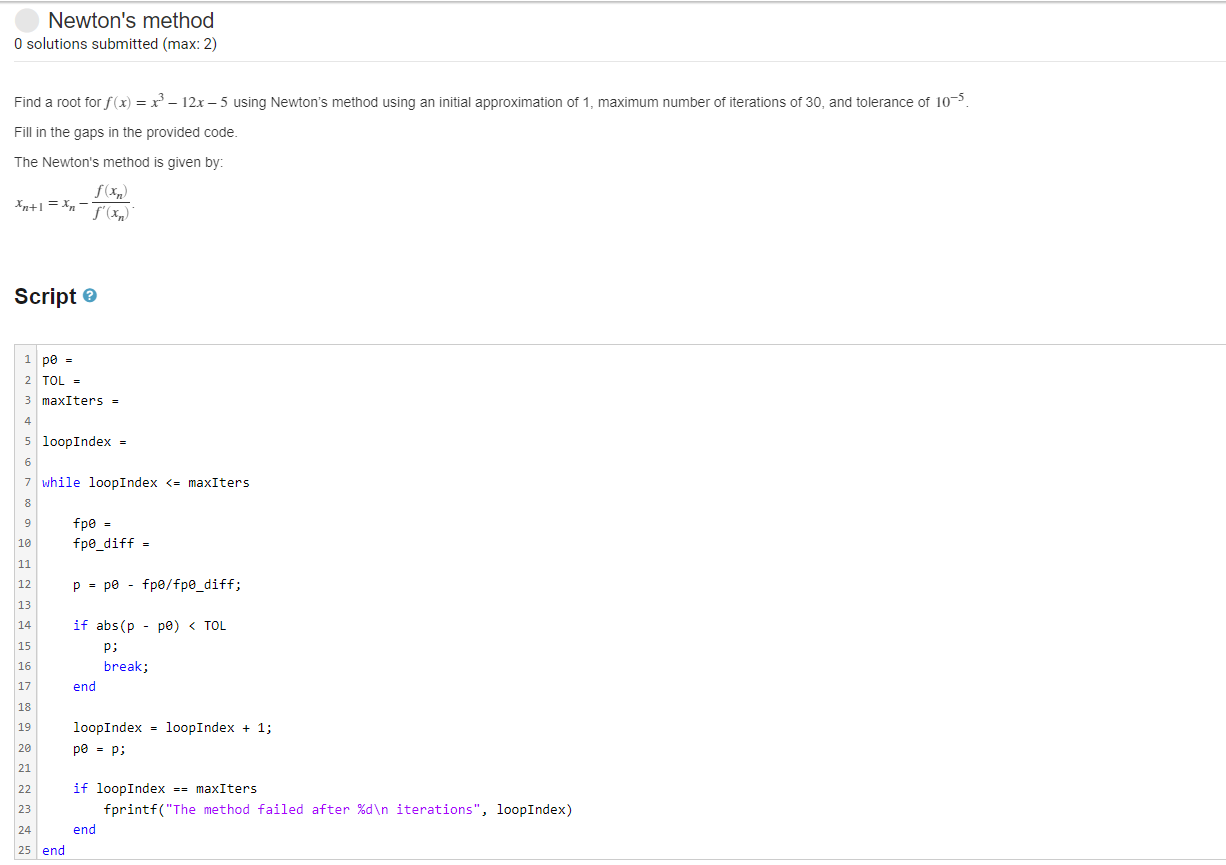This screenshot has height=865, width=1226.
Task: Click the break statement on line 16
Action: tap(122, 666)
